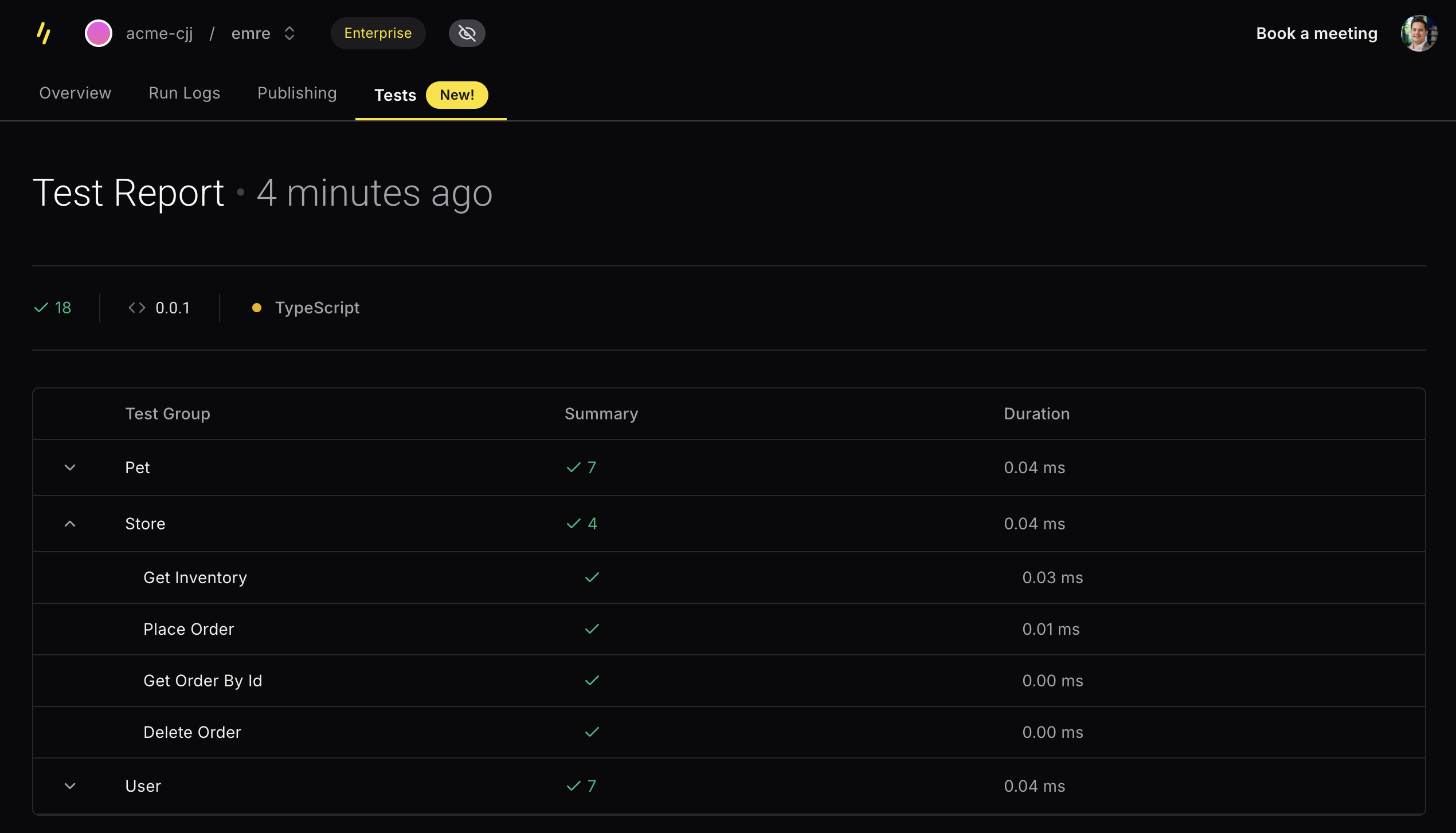Click the pink acme-cjj workspace avatar

(99, 33)
